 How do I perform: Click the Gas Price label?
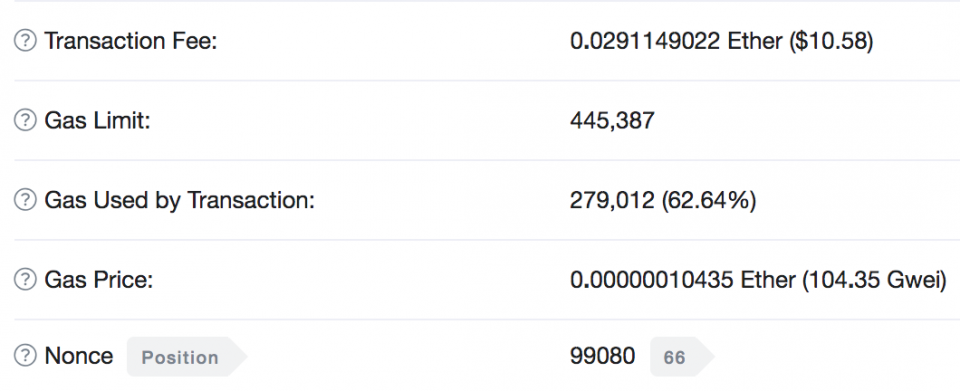click(x=99, y=280)
